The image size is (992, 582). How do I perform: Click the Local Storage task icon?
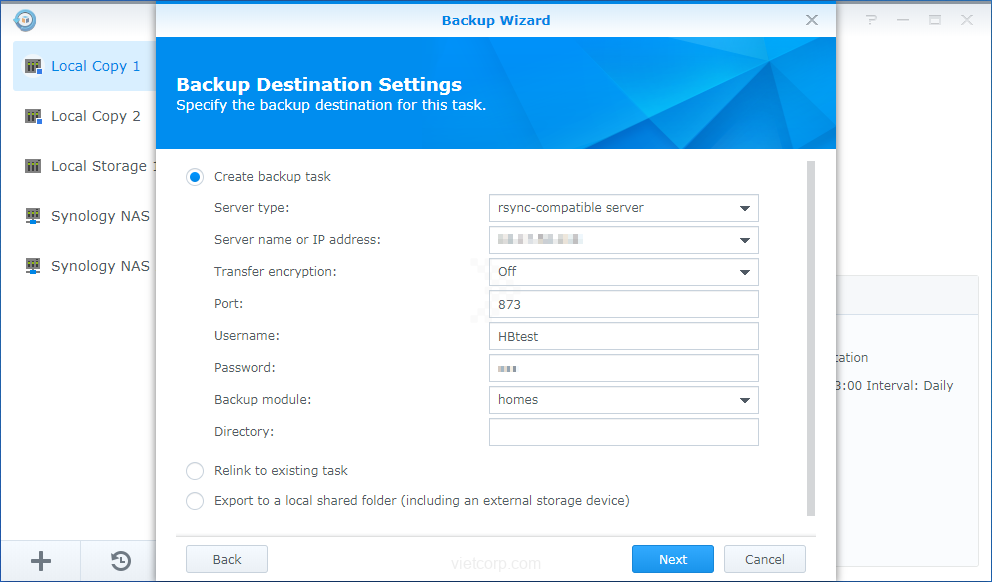click(x=33, y=166)
